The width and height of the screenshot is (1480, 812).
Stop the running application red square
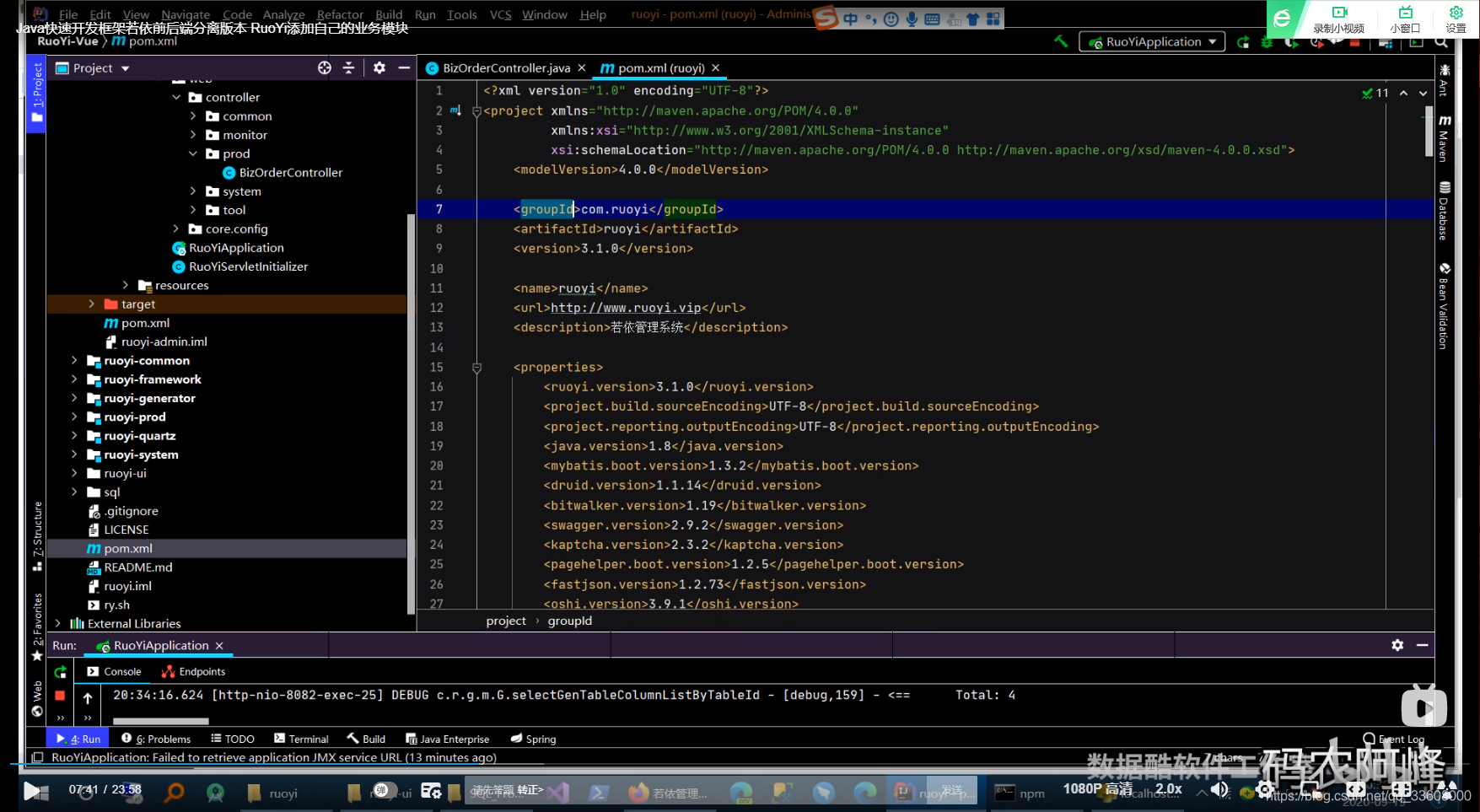coord(60,696)
